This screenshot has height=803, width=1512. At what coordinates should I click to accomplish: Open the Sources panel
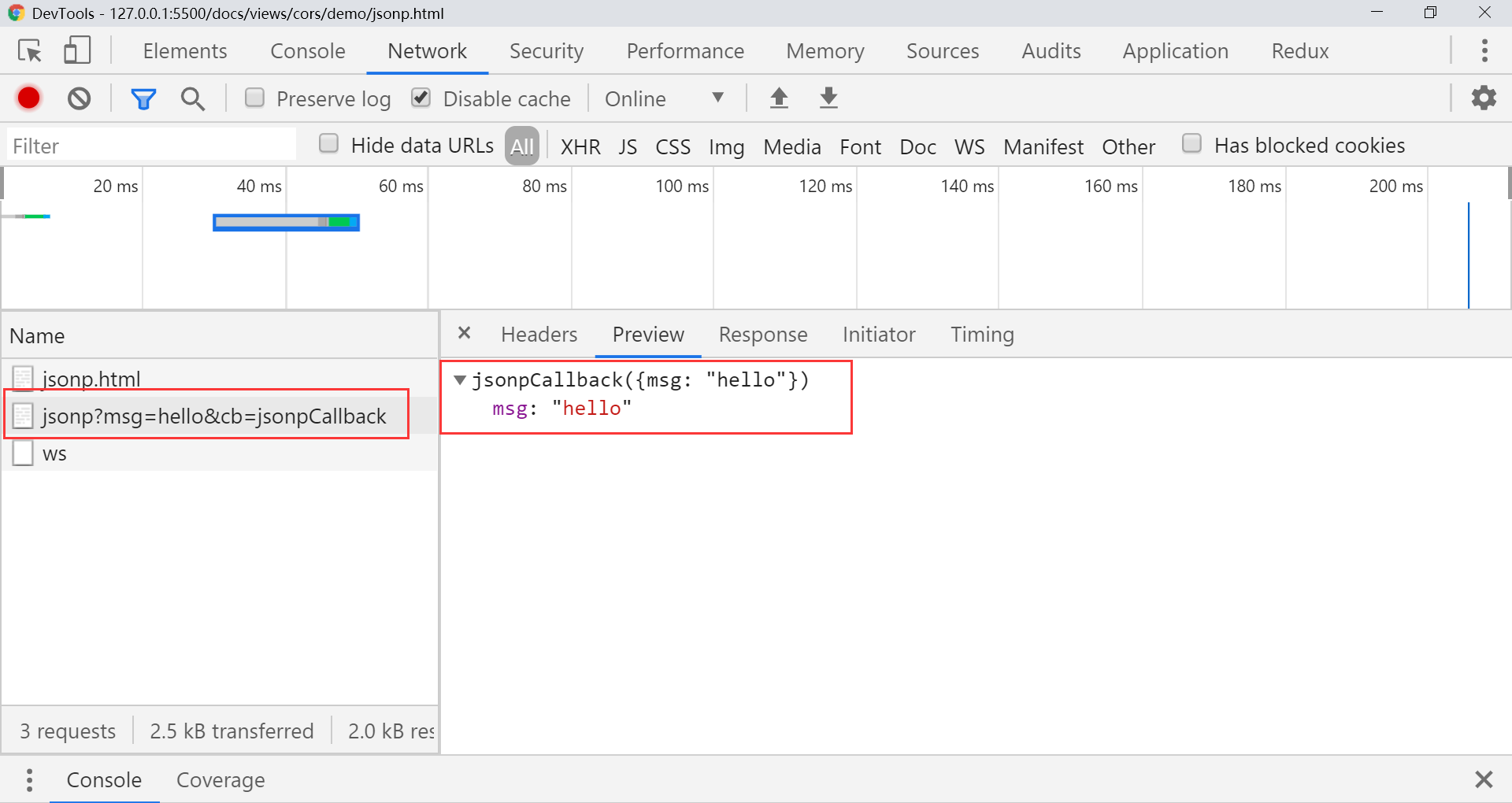[x=943, y=51]
